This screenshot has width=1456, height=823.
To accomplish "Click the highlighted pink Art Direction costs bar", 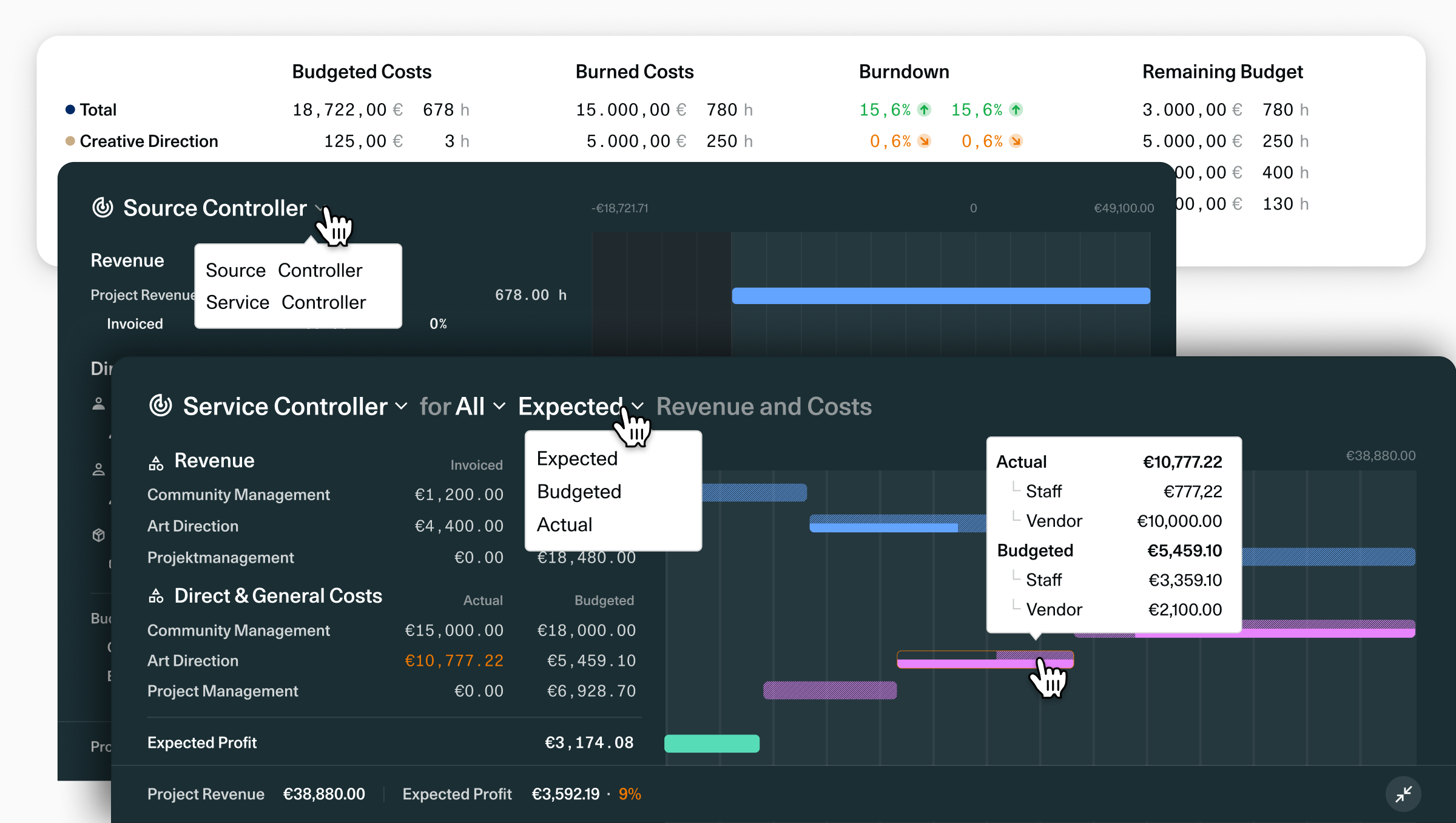I will click(x=985, y=660).
